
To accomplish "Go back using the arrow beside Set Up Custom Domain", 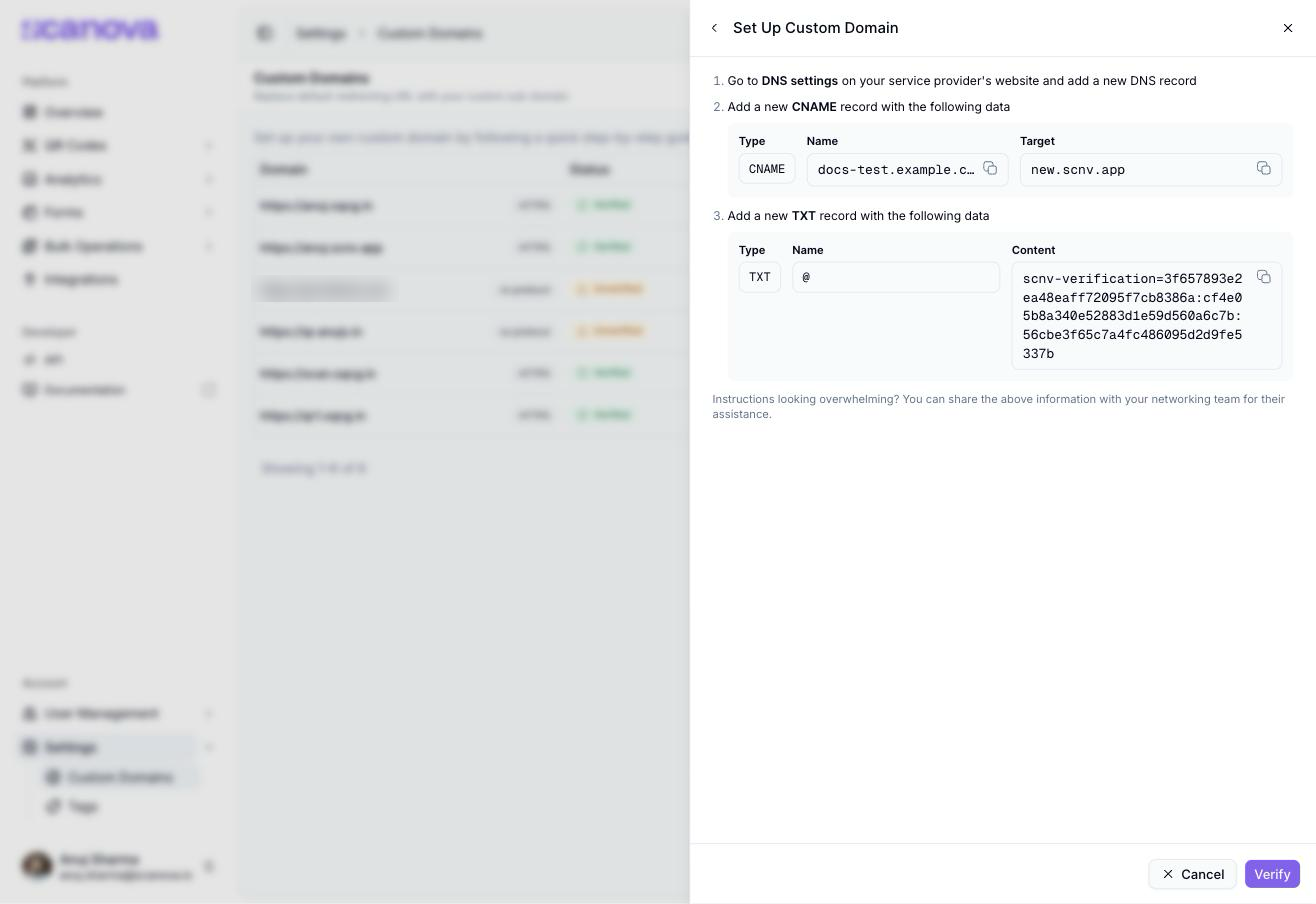I will pyautogui.click(x=714, y=28).
